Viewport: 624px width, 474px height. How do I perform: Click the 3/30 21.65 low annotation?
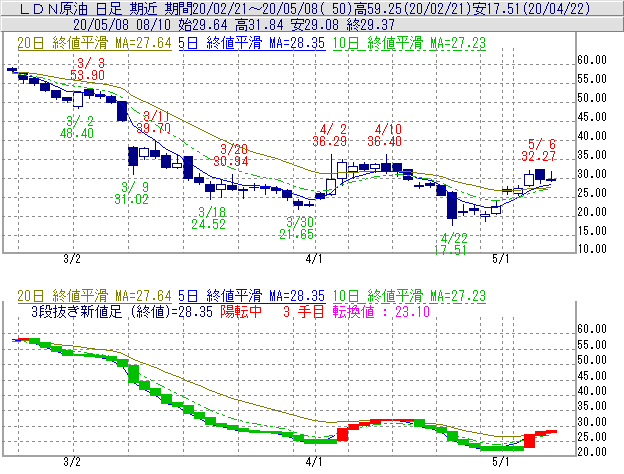tap(296, 228)
